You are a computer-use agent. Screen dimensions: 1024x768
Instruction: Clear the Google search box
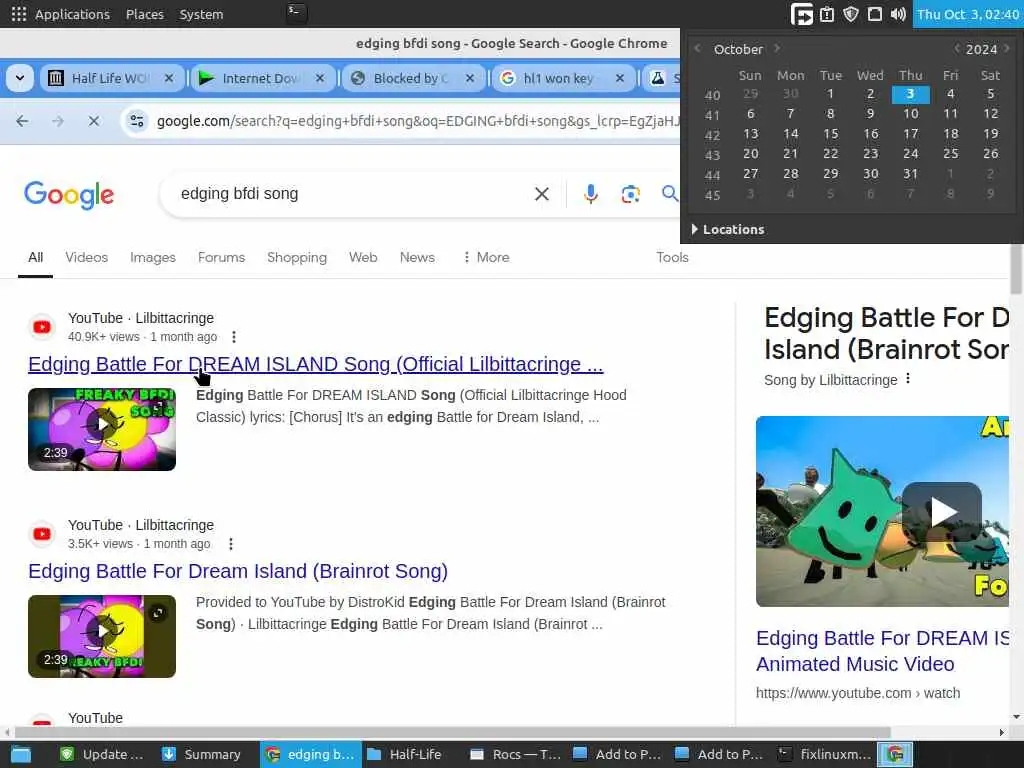tap(541, 194)
